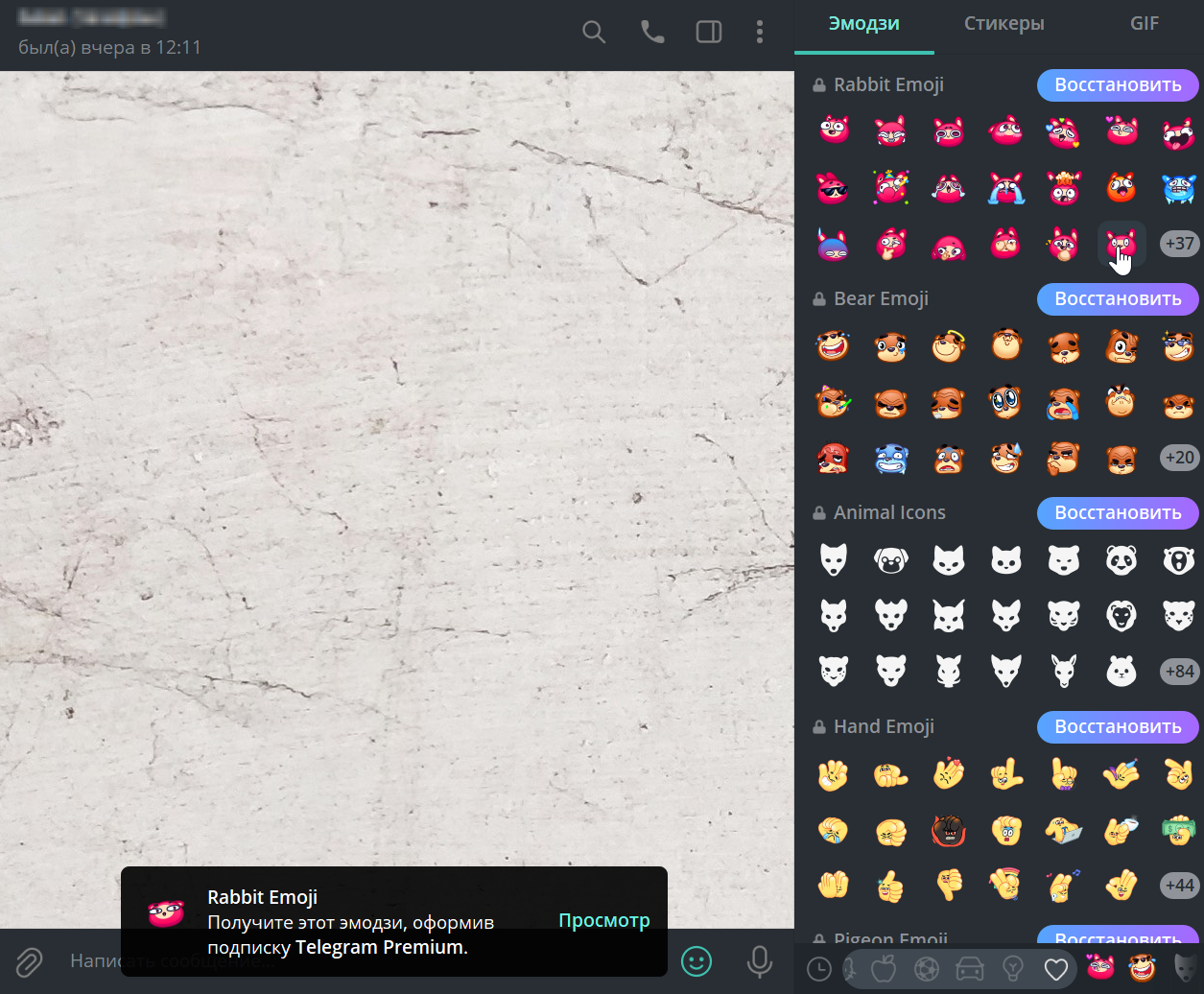The height and width of the screenshot is (994, 1204).
Task: Show recent emoji via the clock icon
Action: (x=819, y=969)
